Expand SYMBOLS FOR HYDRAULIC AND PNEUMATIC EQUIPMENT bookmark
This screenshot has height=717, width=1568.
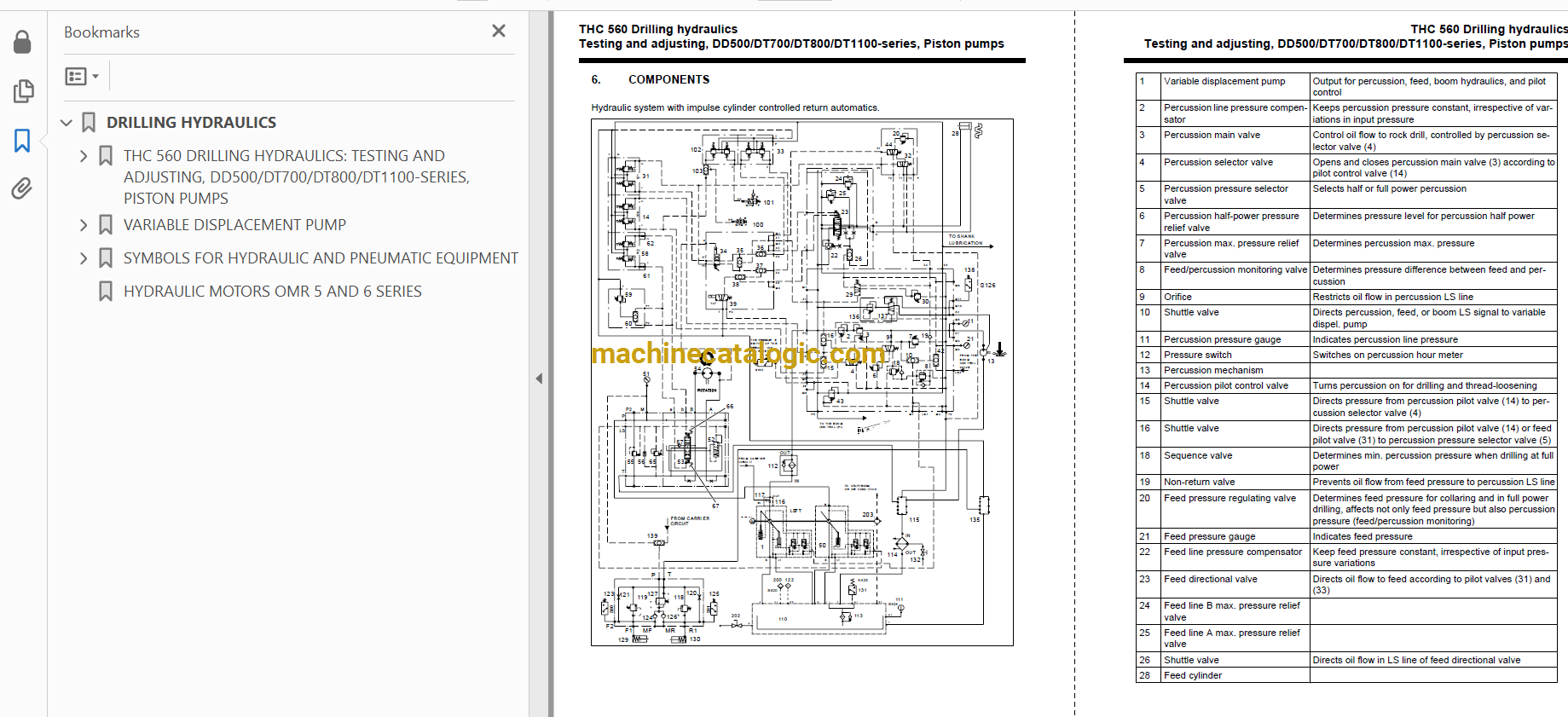84,258
